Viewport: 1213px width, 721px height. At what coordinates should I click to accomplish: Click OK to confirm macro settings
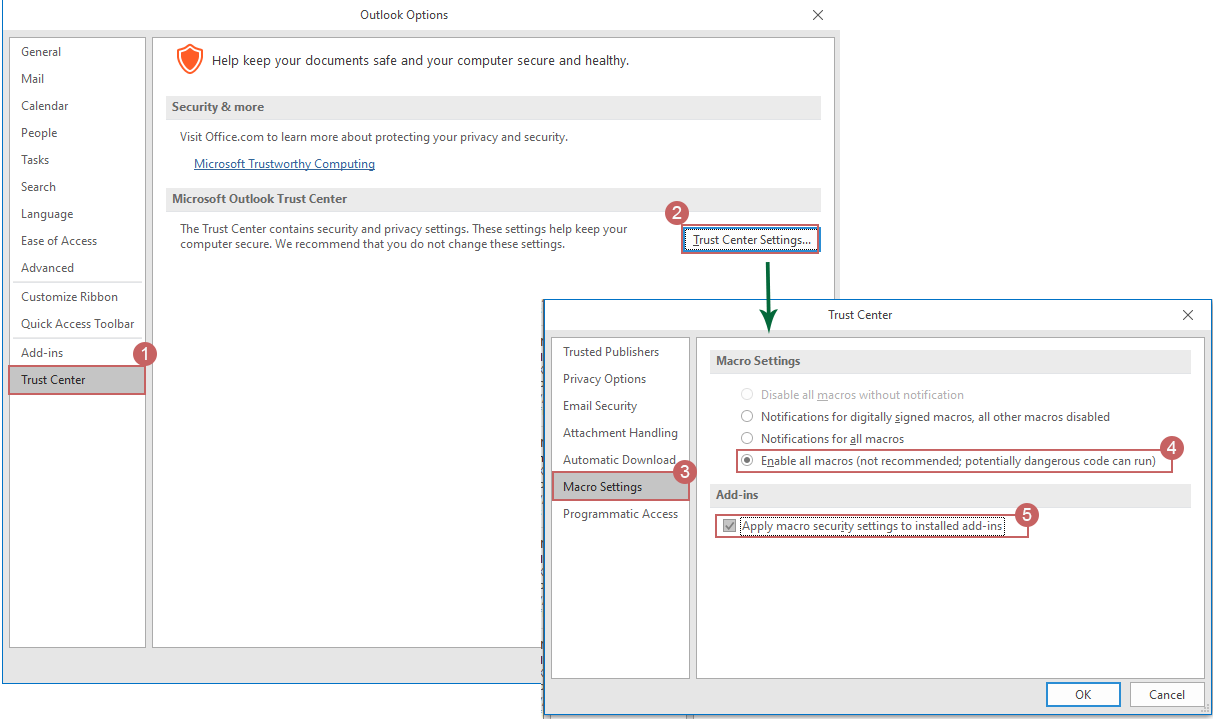point(1083,694)
